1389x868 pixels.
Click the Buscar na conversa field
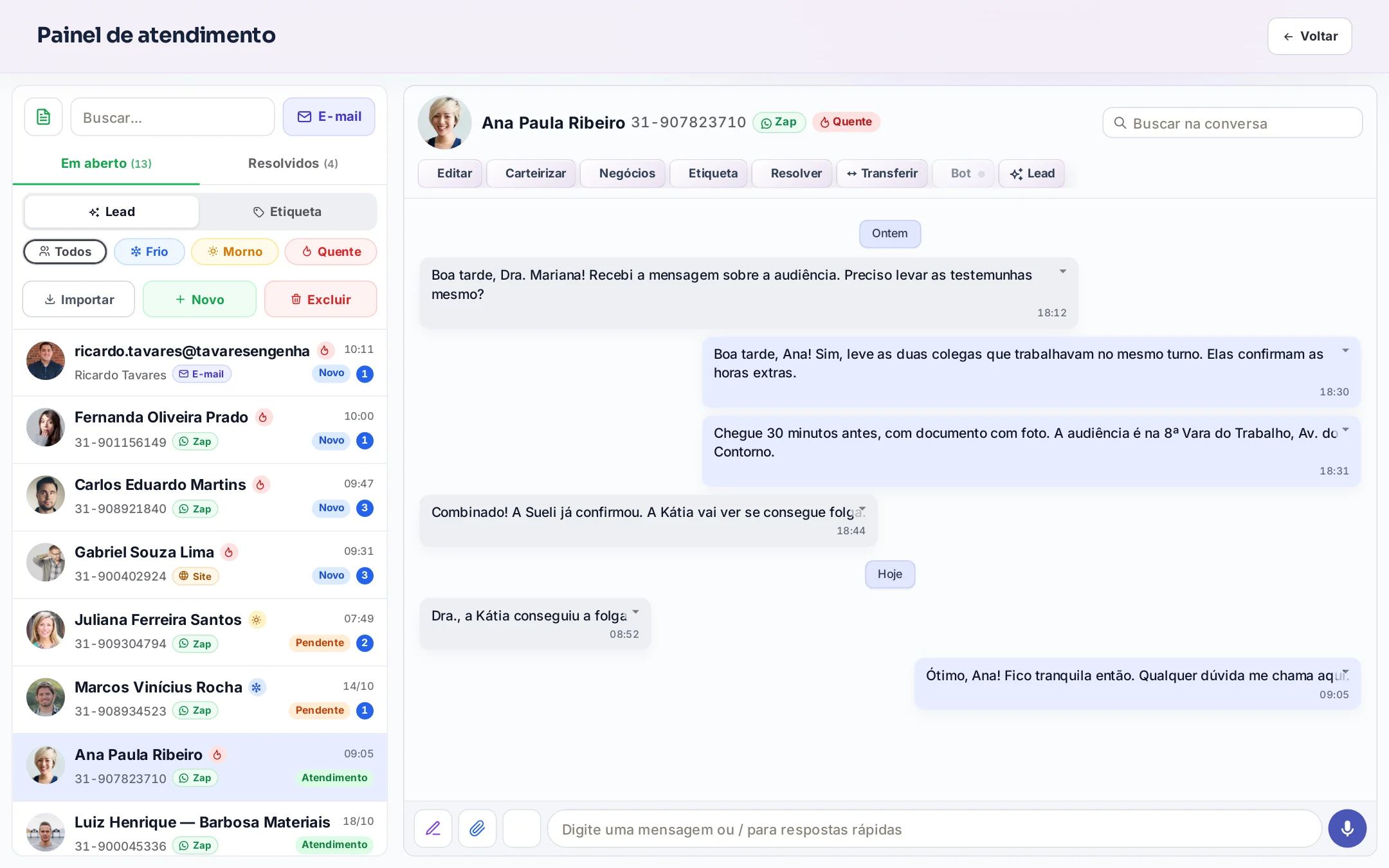1233,123
